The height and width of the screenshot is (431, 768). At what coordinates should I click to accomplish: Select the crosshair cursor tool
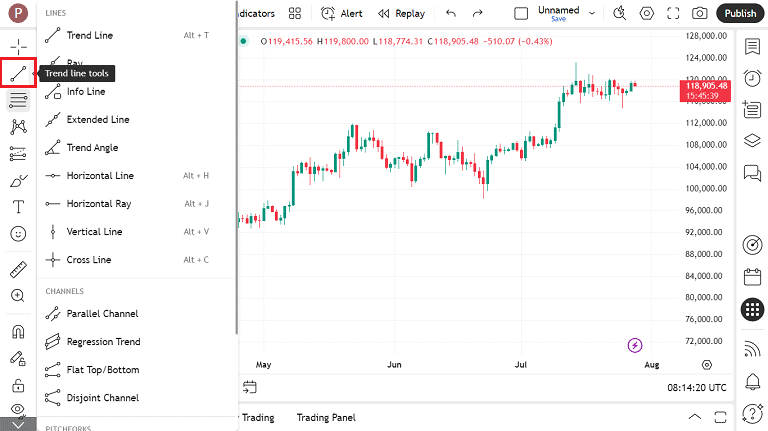pos(18,48)
